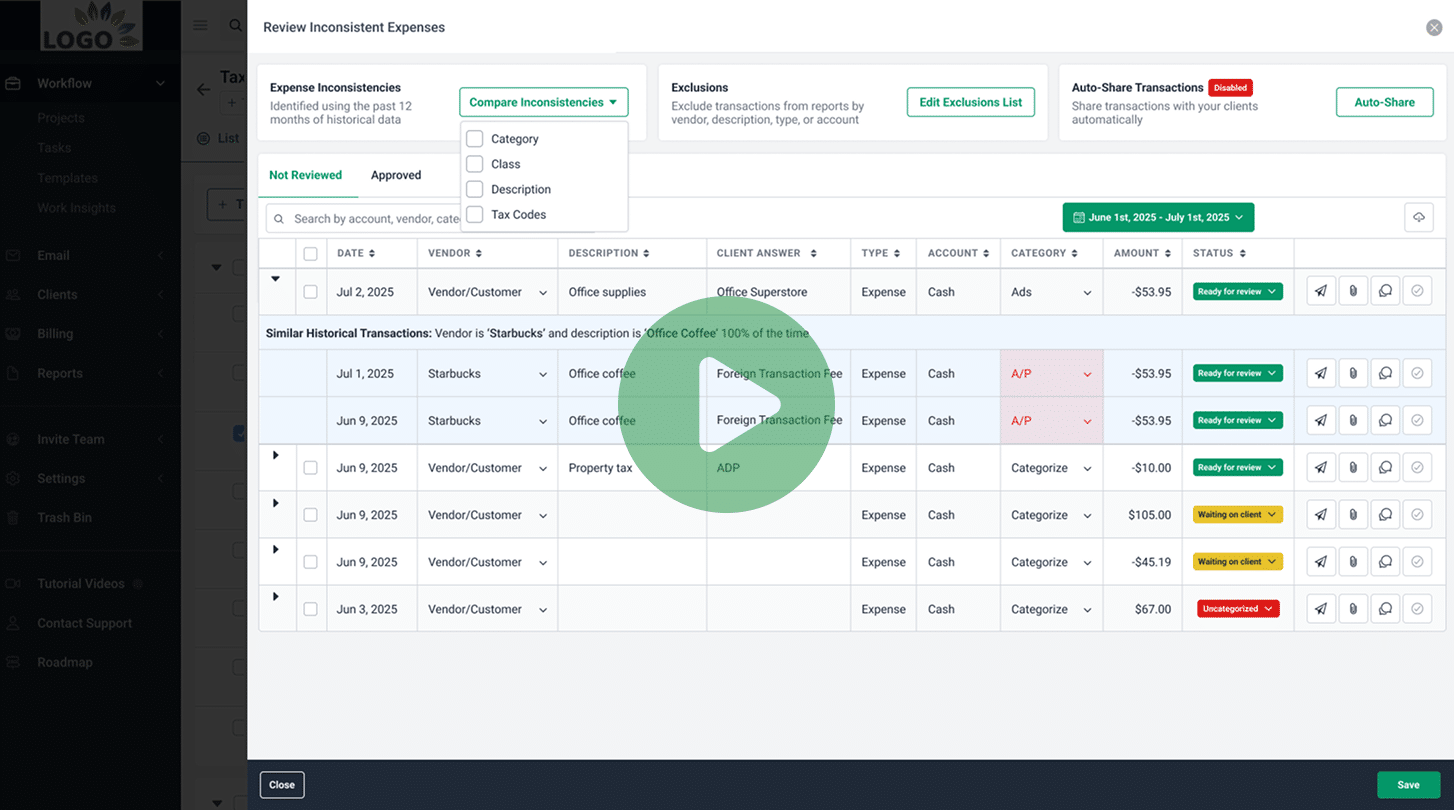Click the approve checkmark icon for Jul 2 row

[x=1417, y=292]
